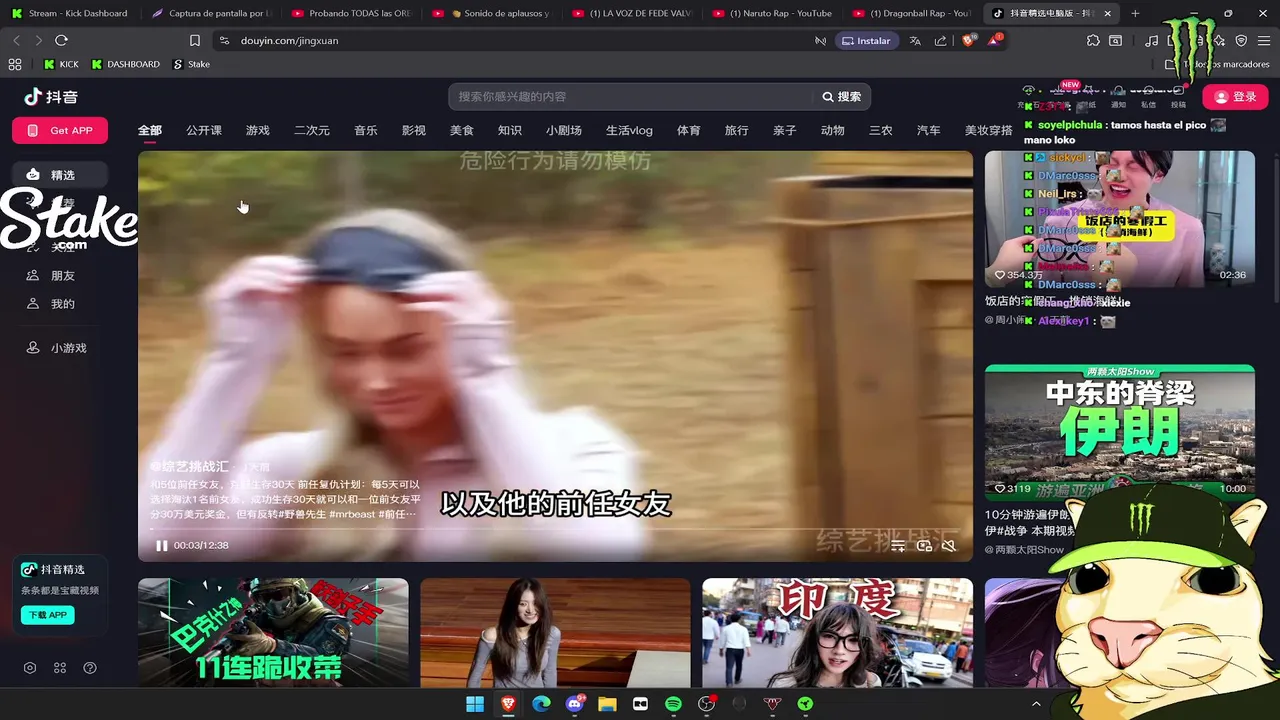Click the 下载 APP download button
Screen dimensions: 1280x720
[48, 615]
